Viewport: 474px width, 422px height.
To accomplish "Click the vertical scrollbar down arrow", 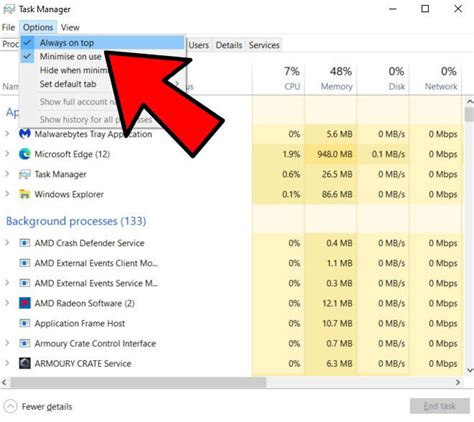I will click(470, 370).
